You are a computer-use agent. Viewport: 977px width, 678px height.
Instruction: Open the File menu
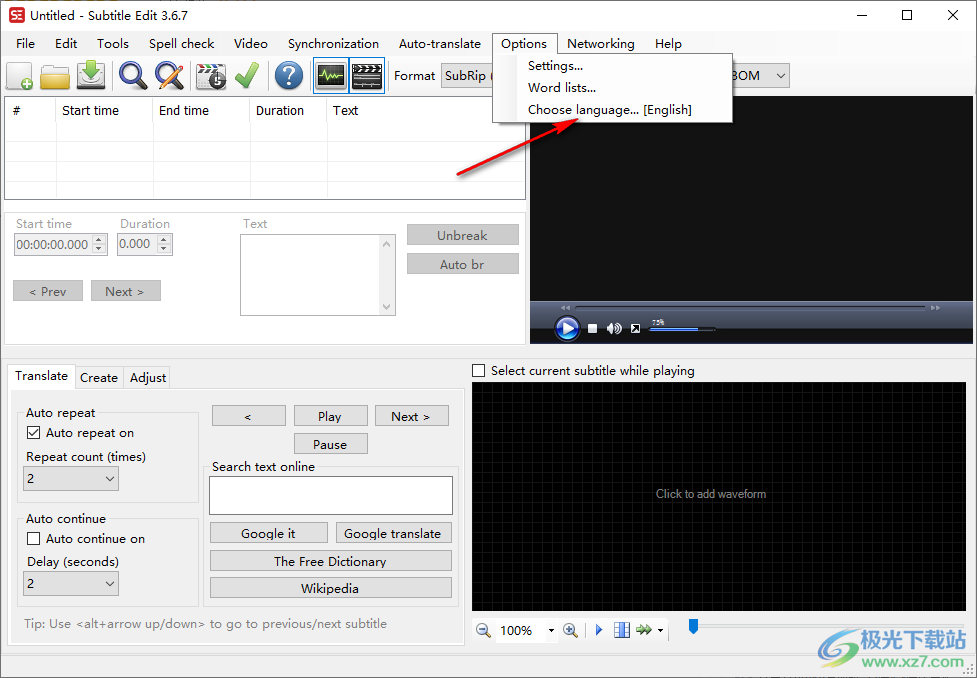click(x=26, y=44)
